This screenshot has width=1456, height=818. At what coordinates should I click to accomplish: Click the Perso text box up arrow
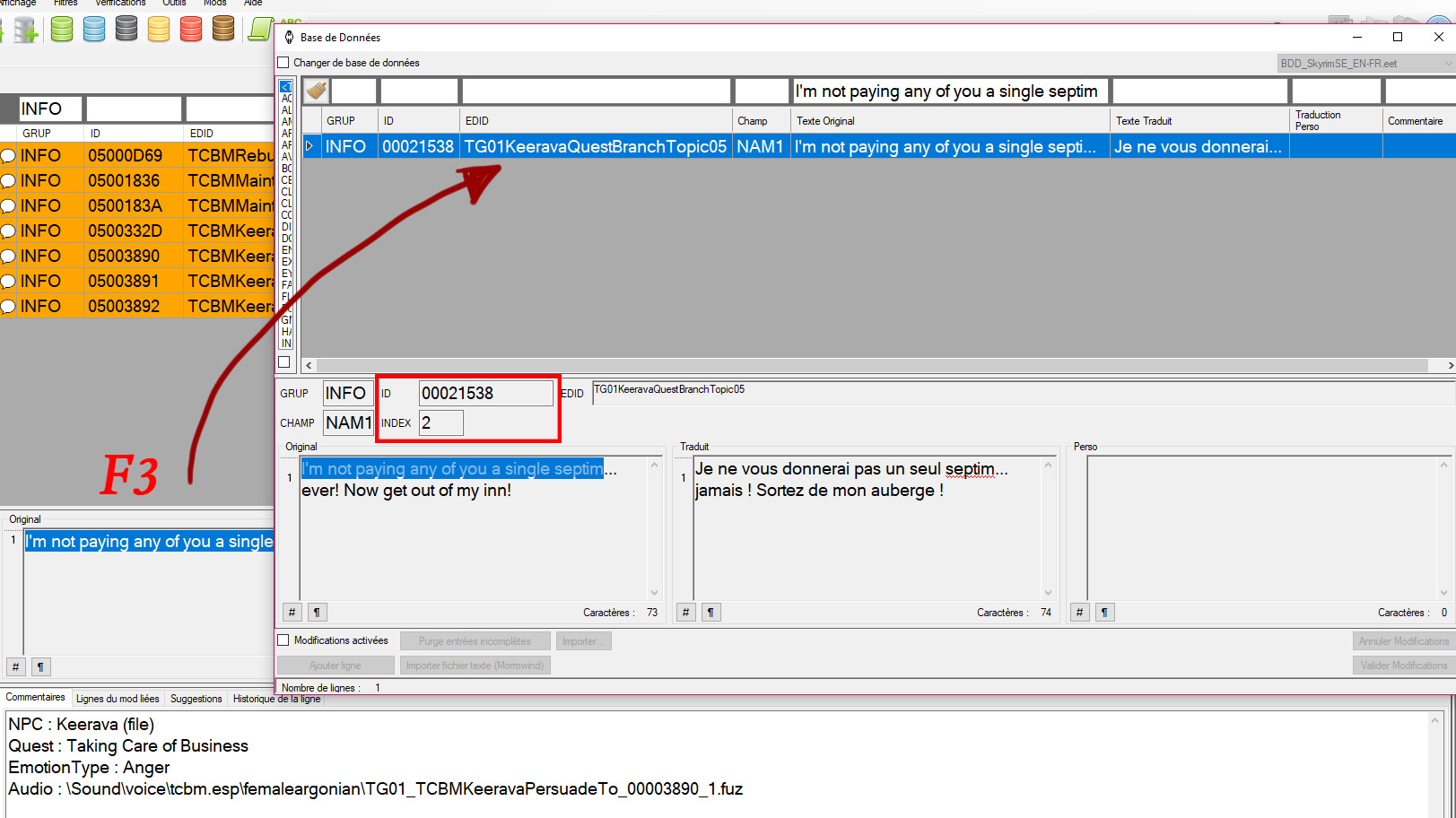click(x=1443, y=465)
